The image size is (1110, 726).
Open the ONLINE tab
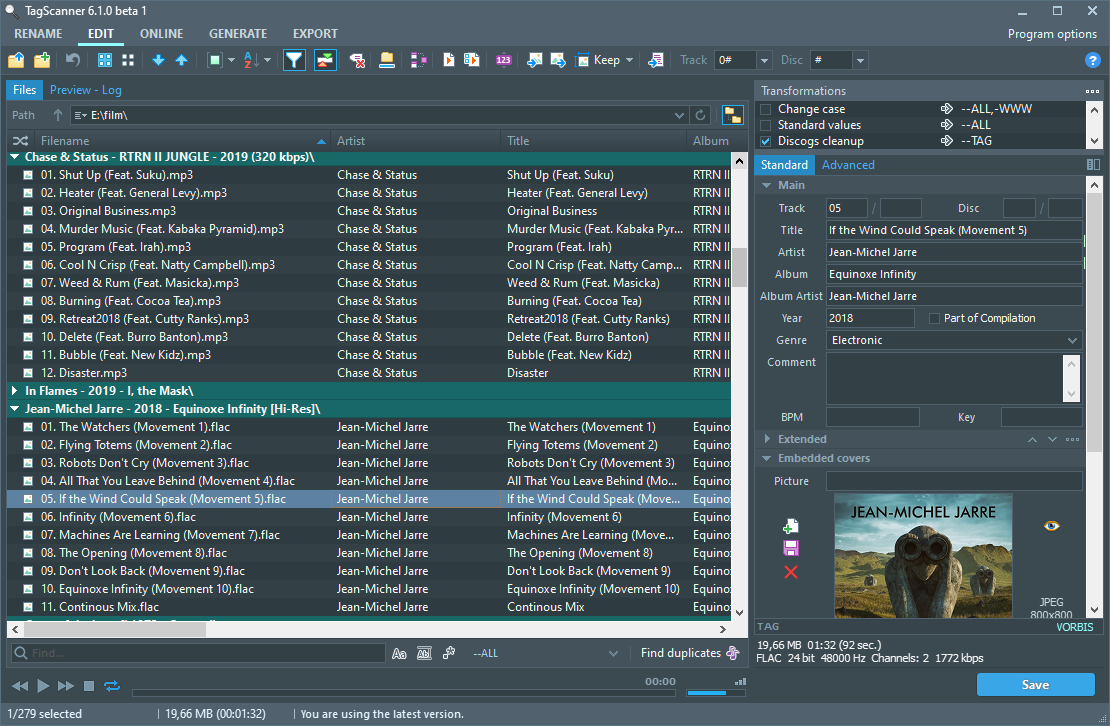click(x=161, y=33)
